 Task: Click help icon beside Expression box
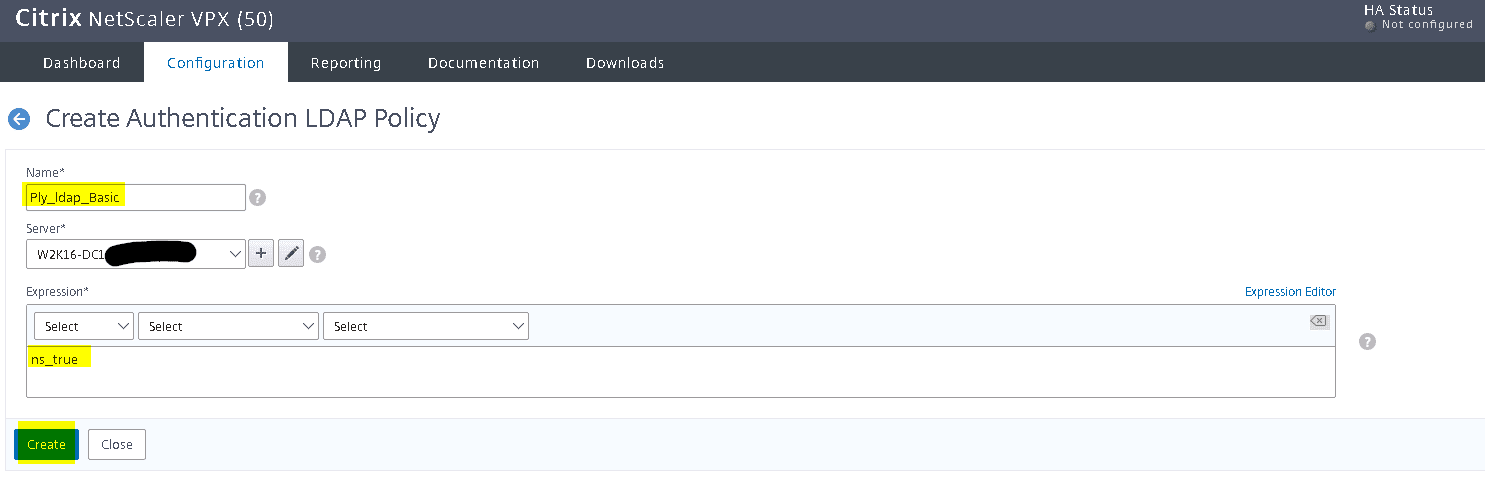coord(1367,342)
